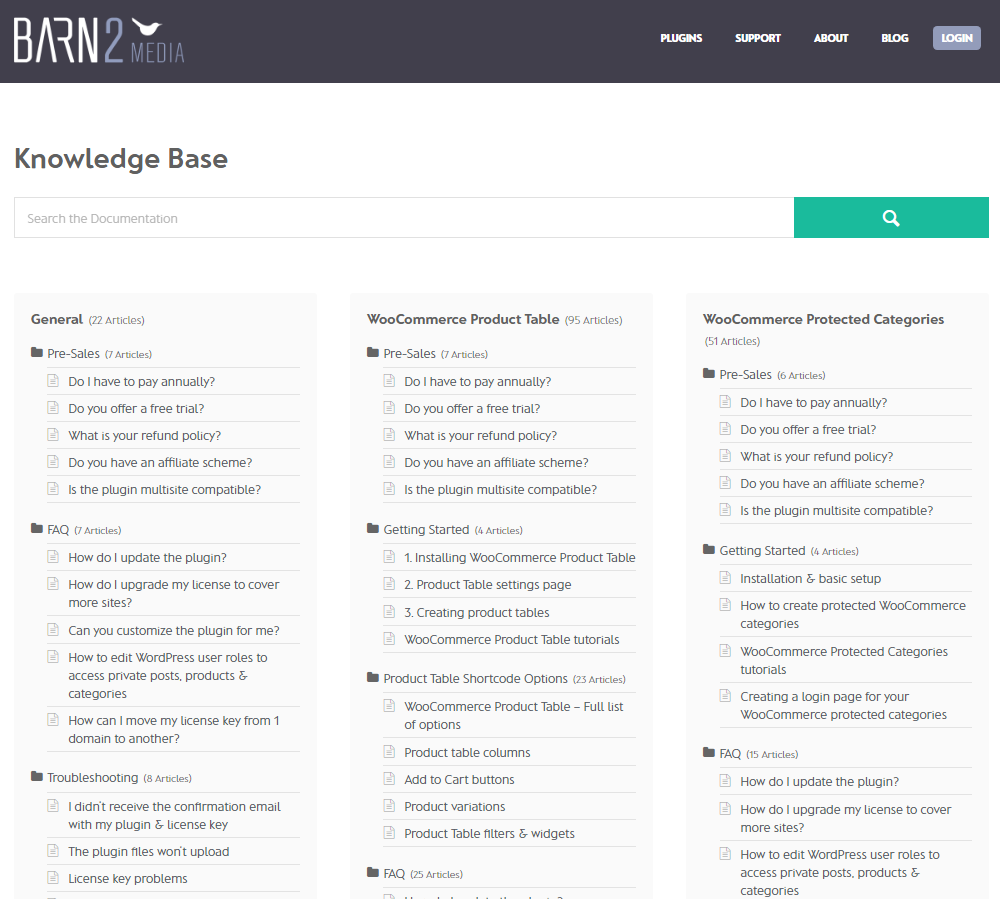Focus the Search the Documentation field

coord(404,217)
